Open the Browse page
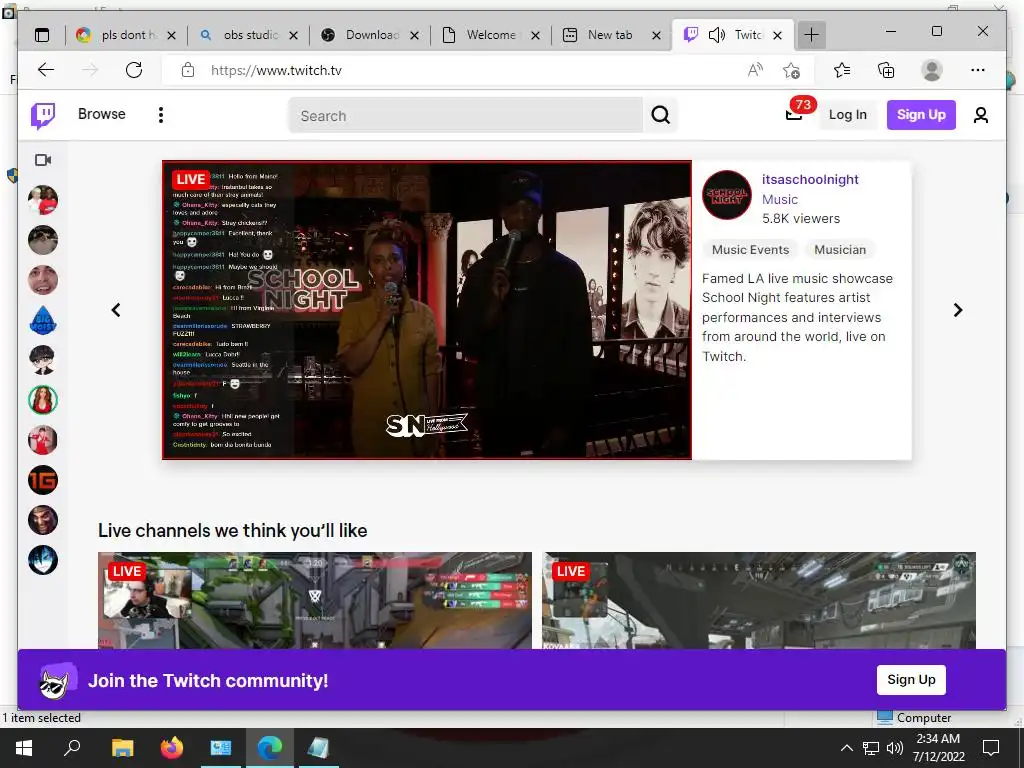 [x=101, y=114]
